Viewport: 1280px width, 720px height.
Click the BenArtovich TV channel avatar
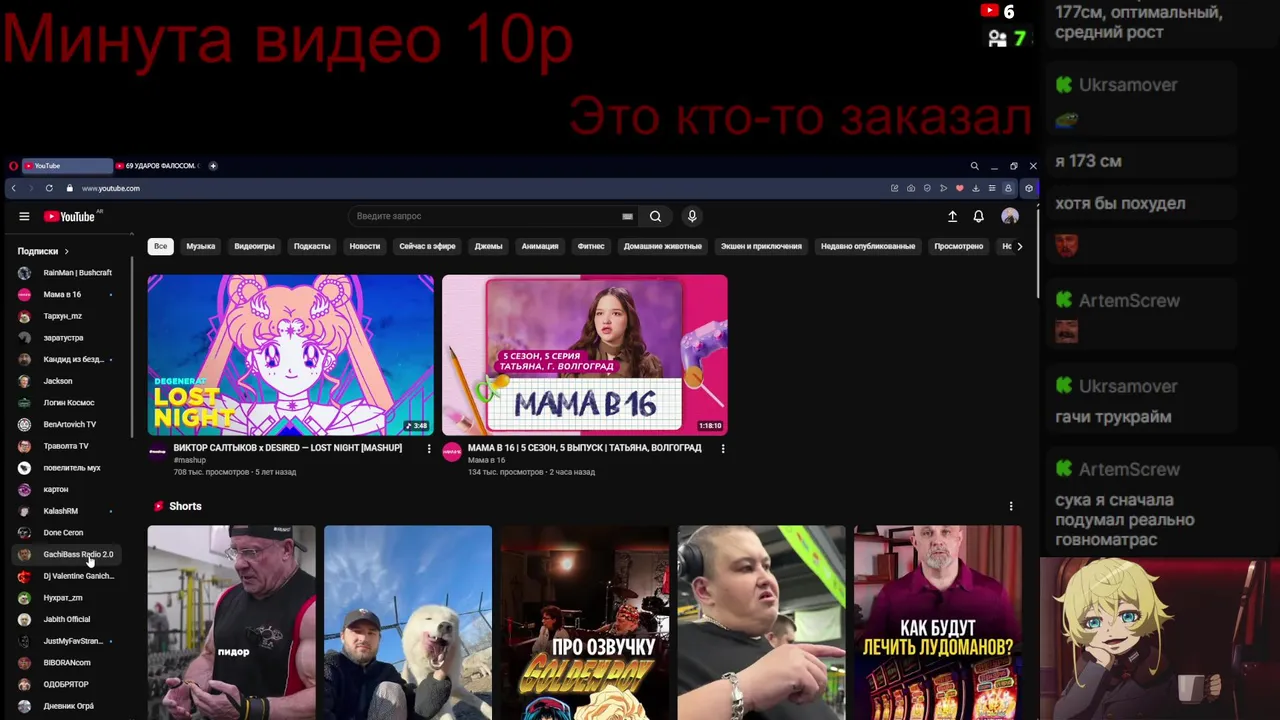coord(24,424)
